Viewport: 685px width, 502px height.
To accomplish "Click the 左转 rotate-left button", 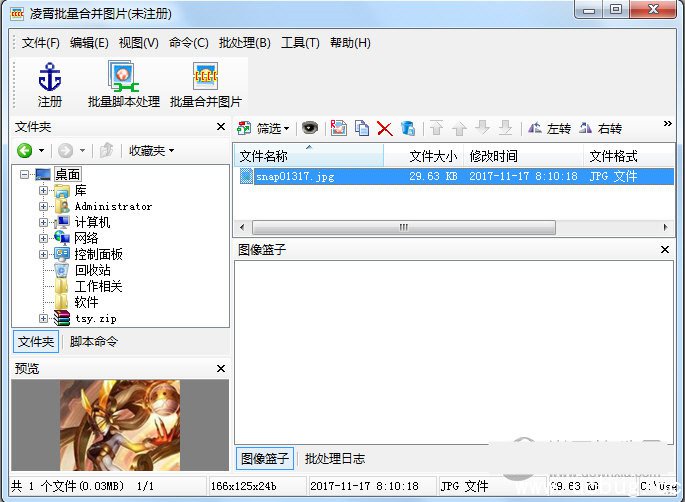I will (549, 128).
